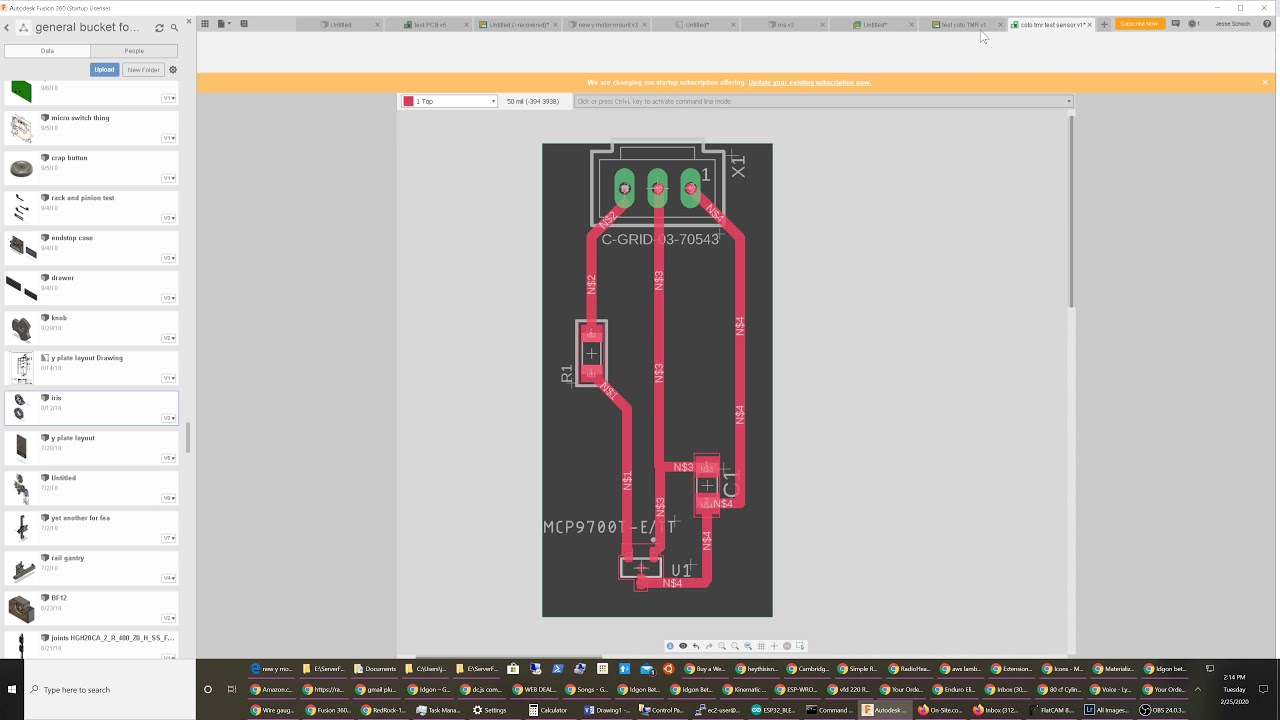Open the job status clock icon
The width and height of the screenshot is (1280, 720).
coord(1193,24)
